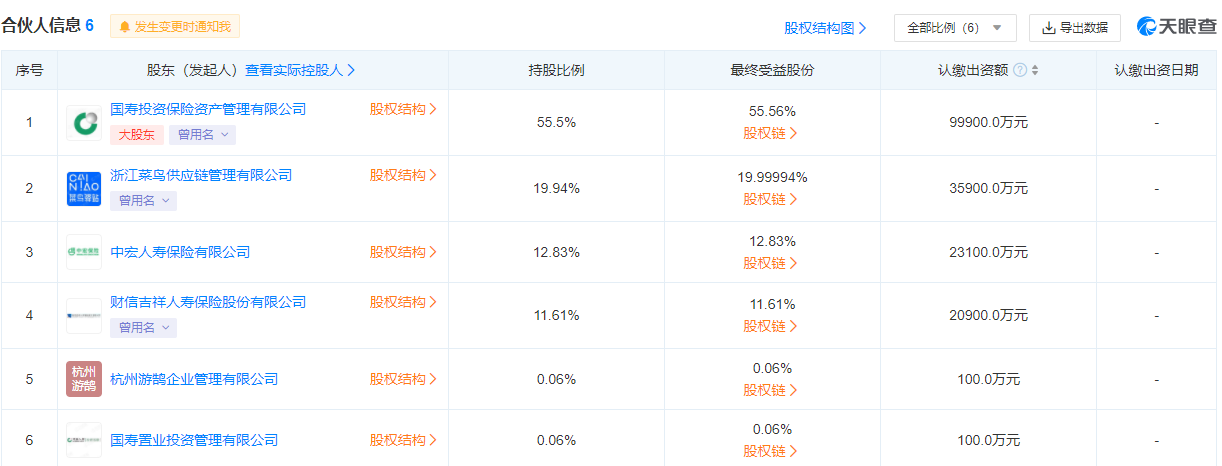Open 股权结构 for 国寿置业投资管理

click(404, 440)
